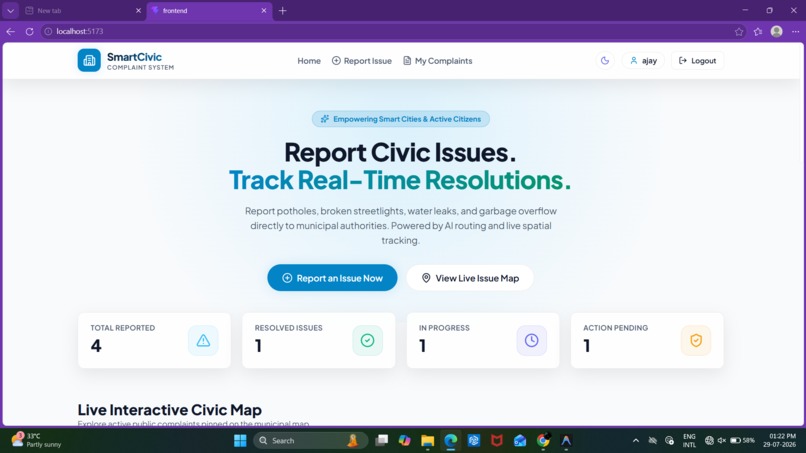Close the frontend browser tab
Image resolution: width=806 pixels, height=453 pixels.
[x=264, y=10]
